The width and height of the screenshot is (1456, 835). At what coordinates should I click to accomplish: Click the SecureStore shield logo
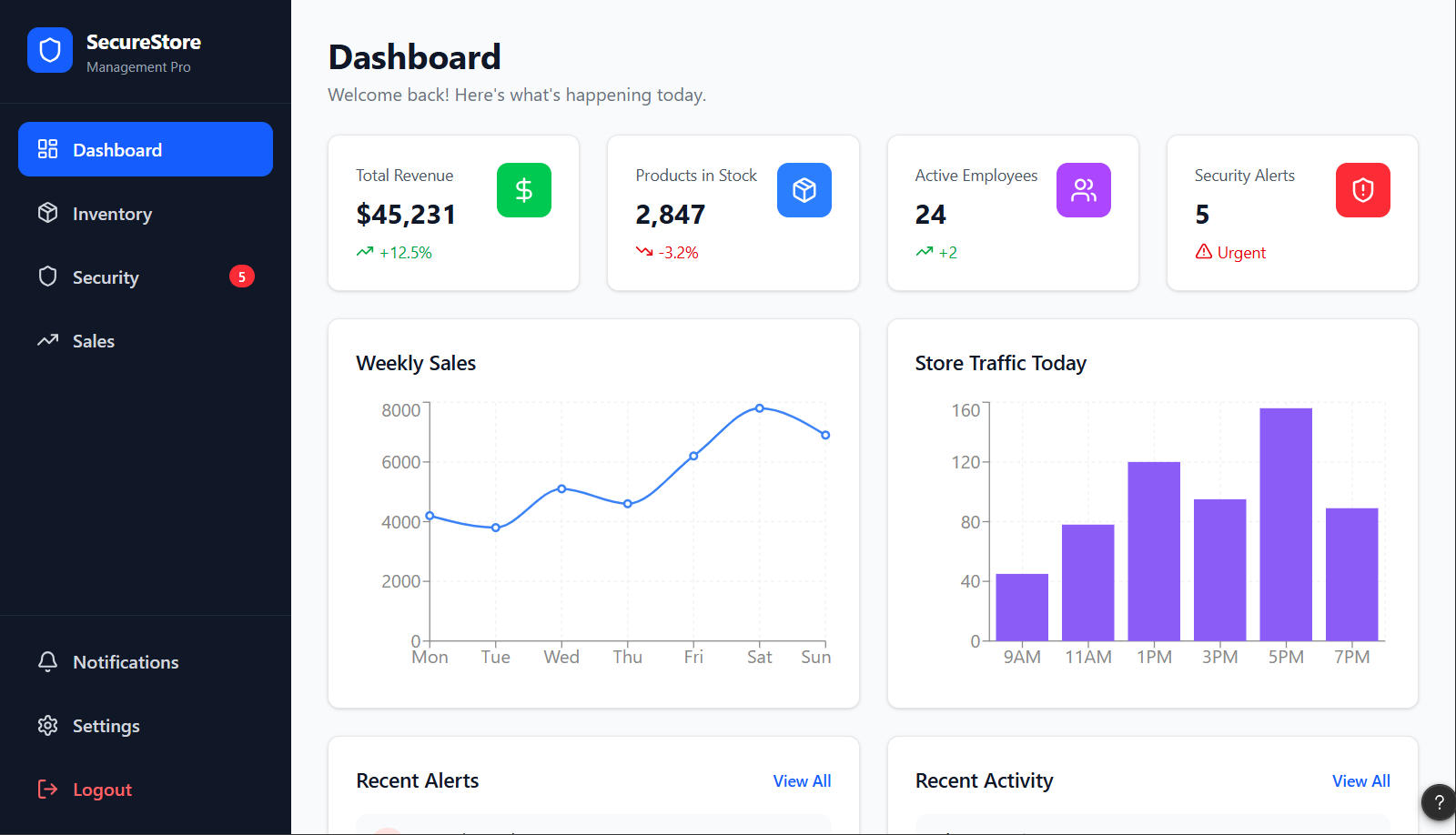pos(50,50)
